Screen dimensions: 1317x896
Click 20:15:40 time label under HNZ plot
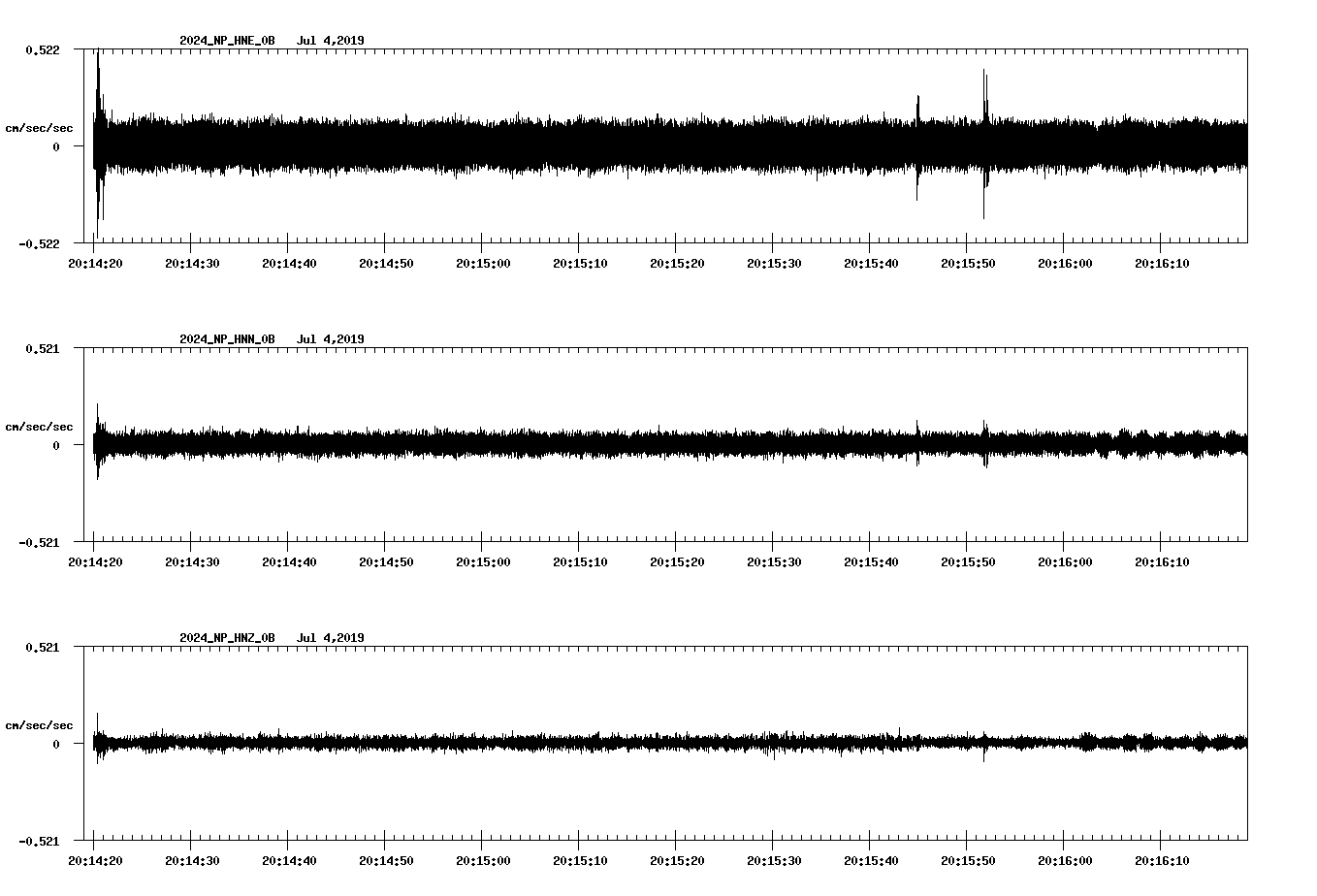click(x=871, y=861)
